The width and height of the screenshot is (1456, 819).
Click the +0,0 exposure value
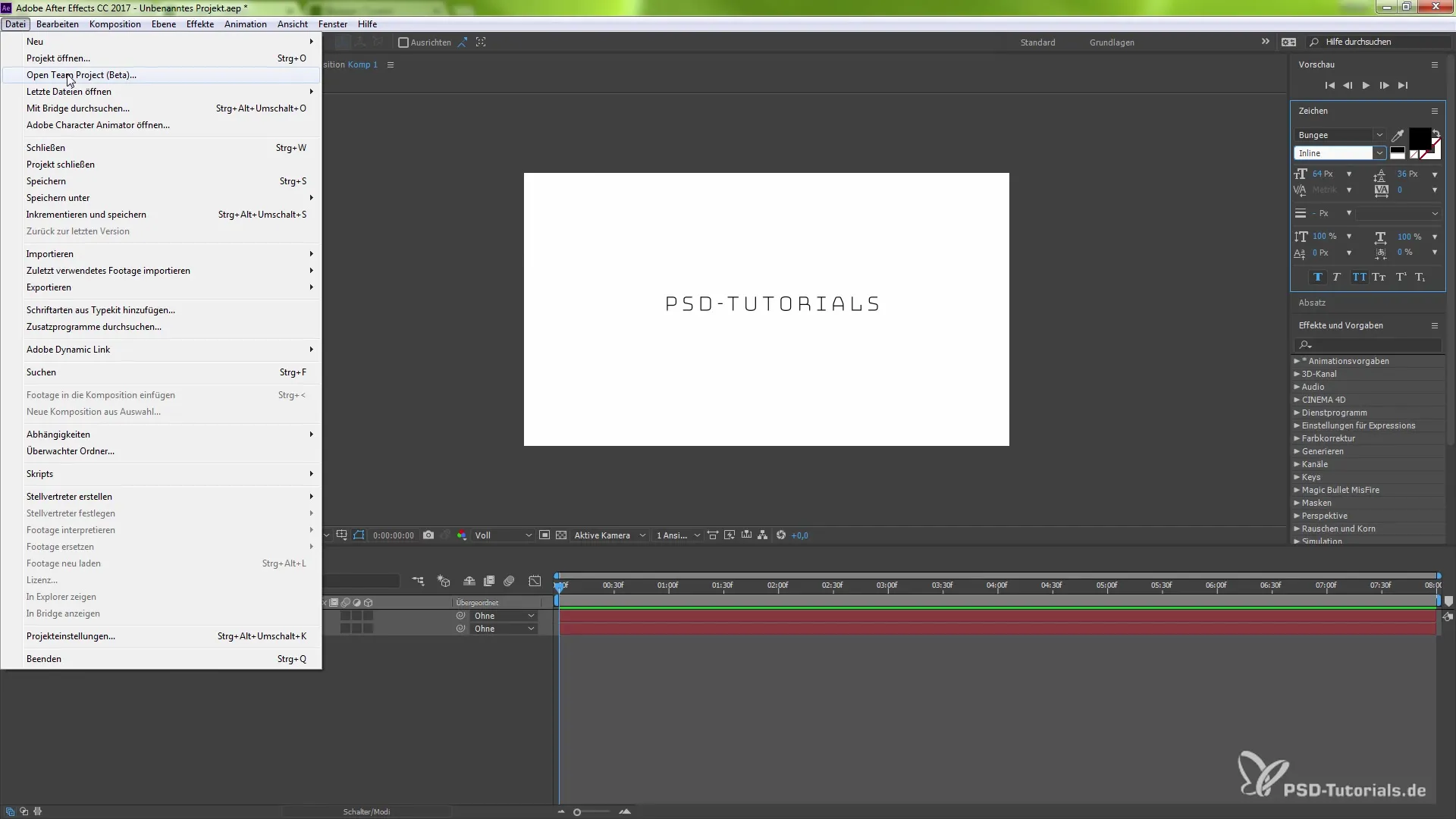(x=800, y=535)
